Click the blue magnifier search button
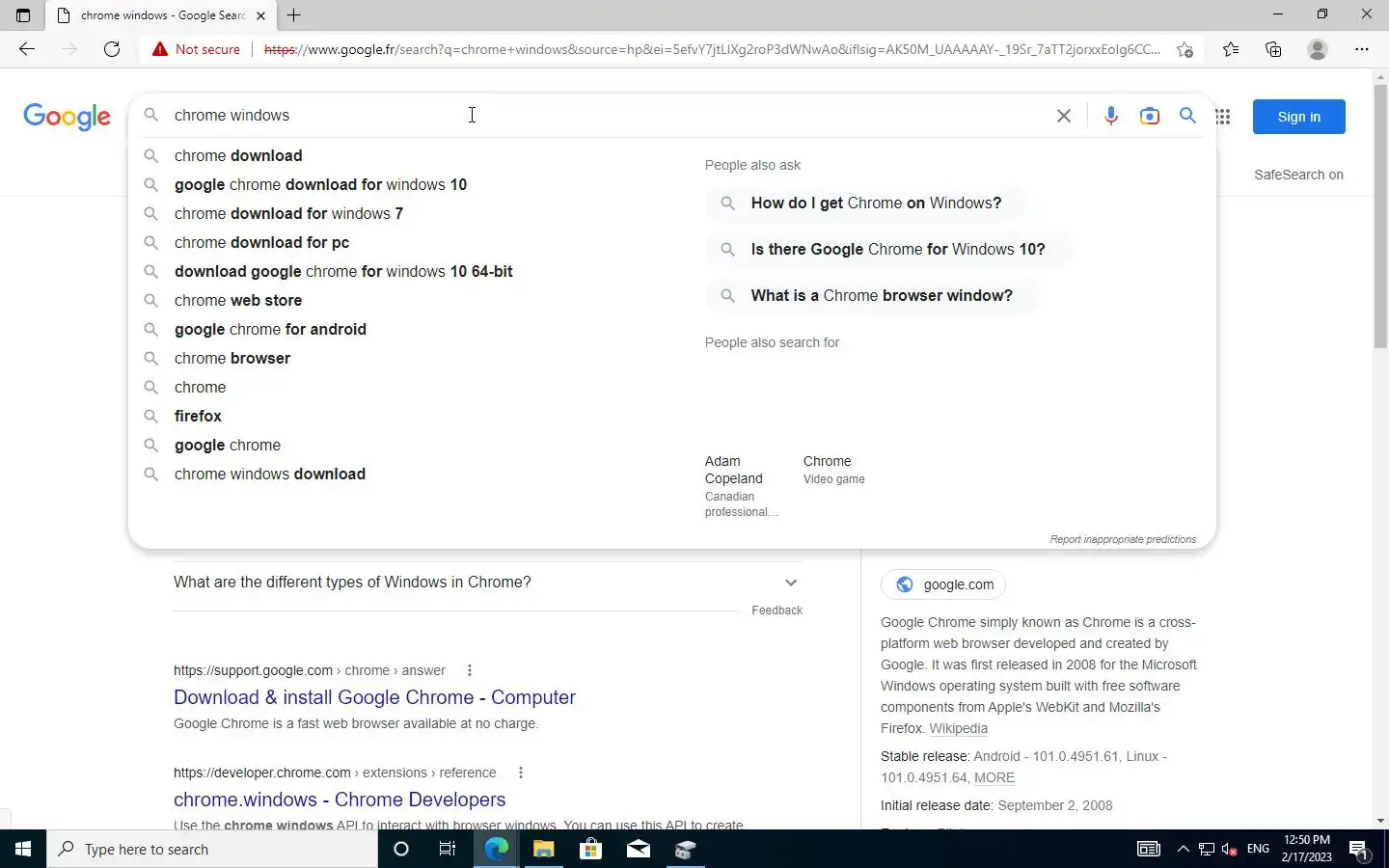This screenshot has height=868, width=1389. [1187, 116]
